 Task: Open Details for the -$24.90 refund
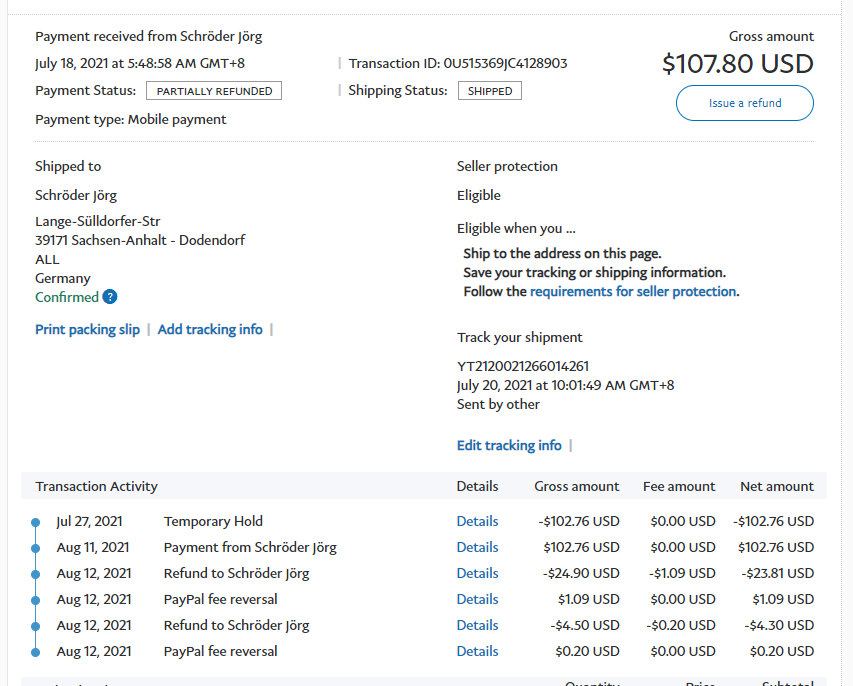[x=477, y=573]
